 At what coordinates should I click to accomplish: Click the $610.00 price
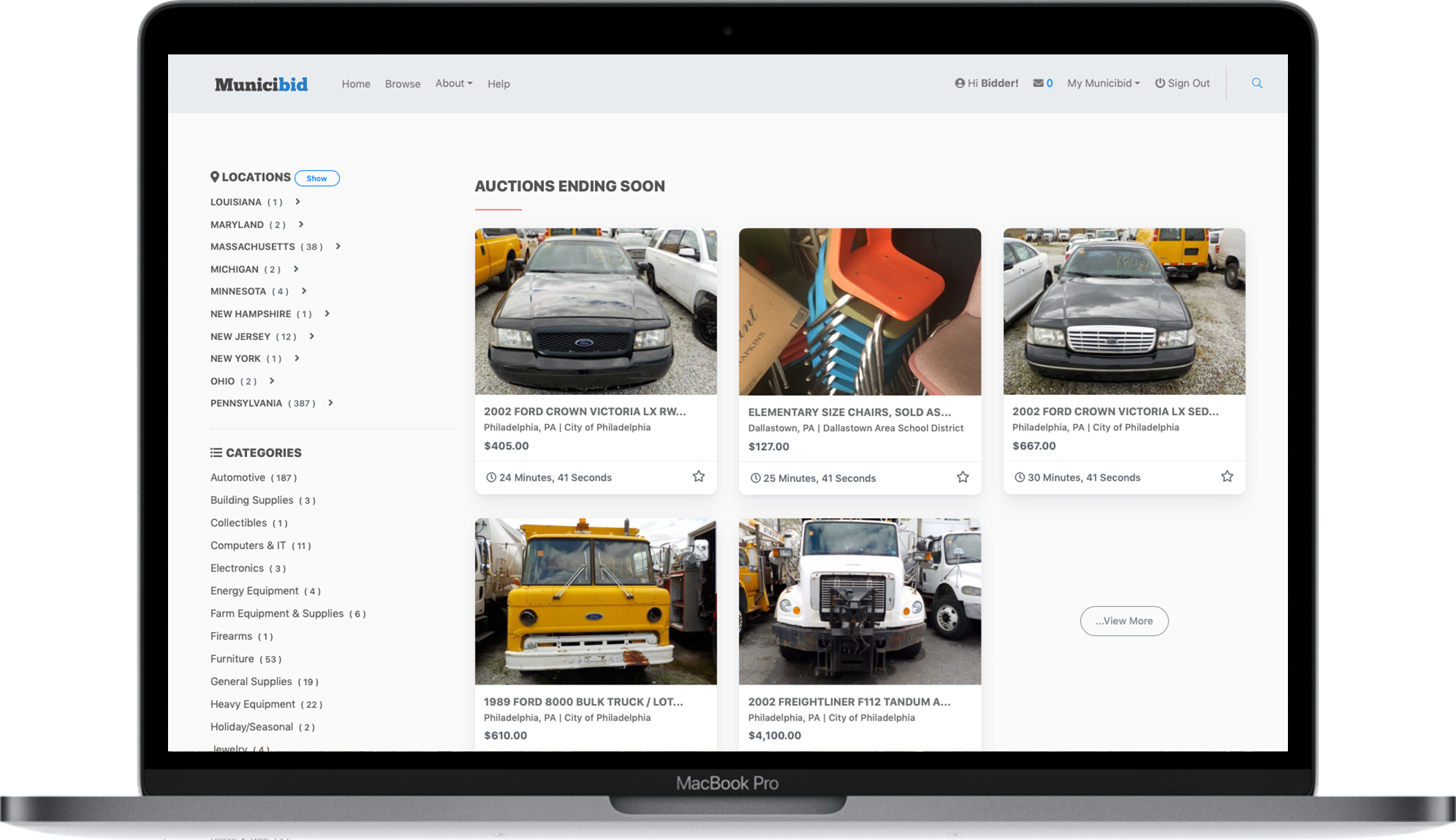(506, 735)
